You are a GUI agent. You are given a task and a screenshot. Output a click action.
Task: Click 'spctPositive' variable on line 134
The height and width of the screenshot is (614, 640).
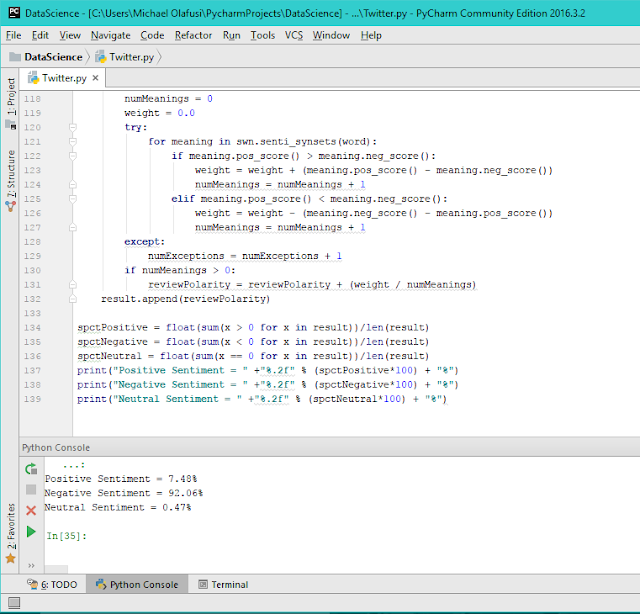pyautogui.click(x=112, y=327)
